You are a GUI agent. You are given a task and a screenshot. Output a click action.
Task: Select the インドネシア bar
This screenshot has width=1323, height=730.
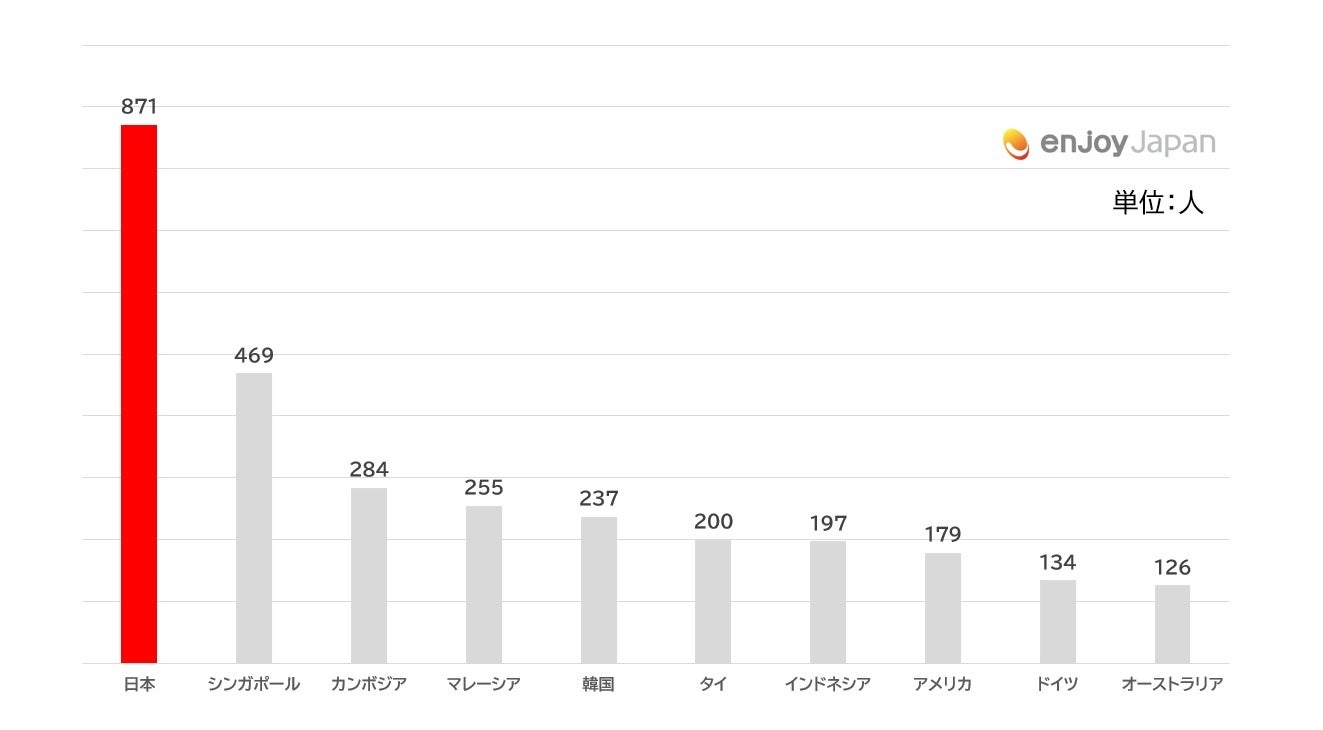pyautogui.click(x=828, y=602)
